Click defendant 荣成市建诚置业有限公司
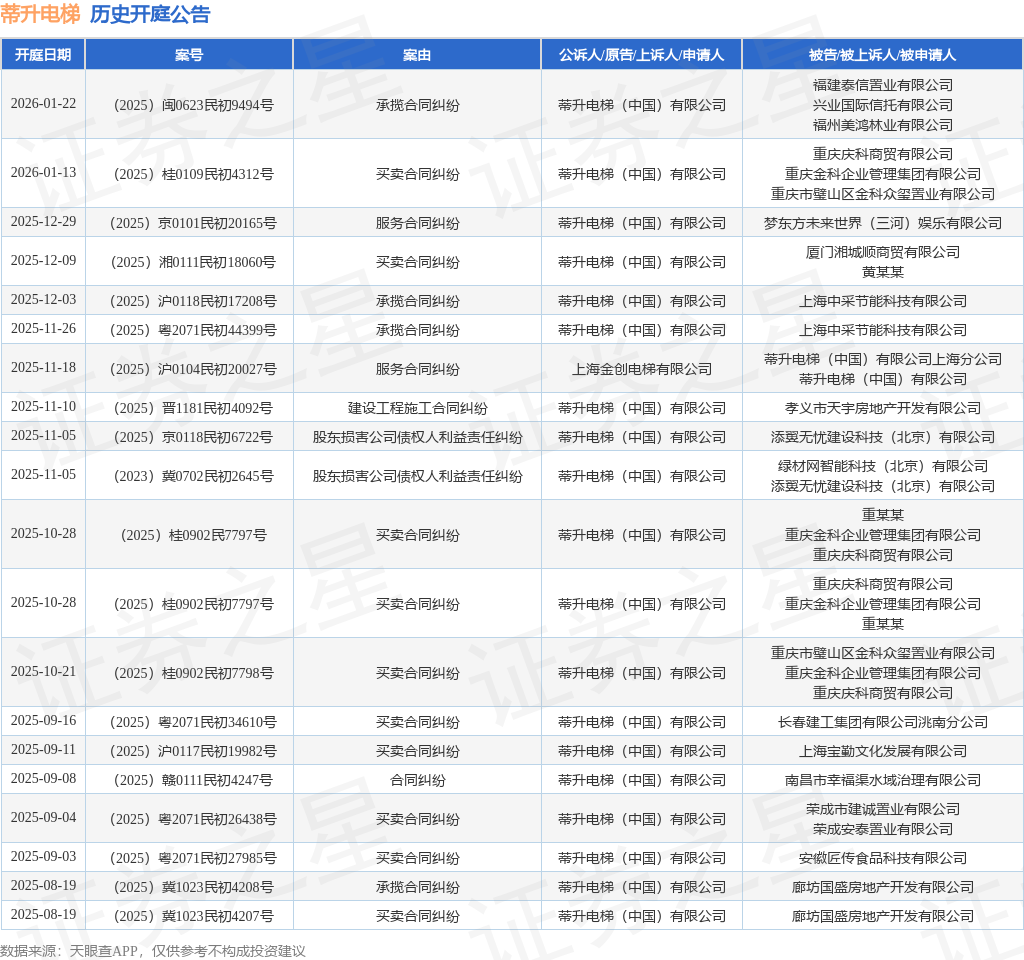Viewport: 1024px width, 960px height. click(883, 809)
